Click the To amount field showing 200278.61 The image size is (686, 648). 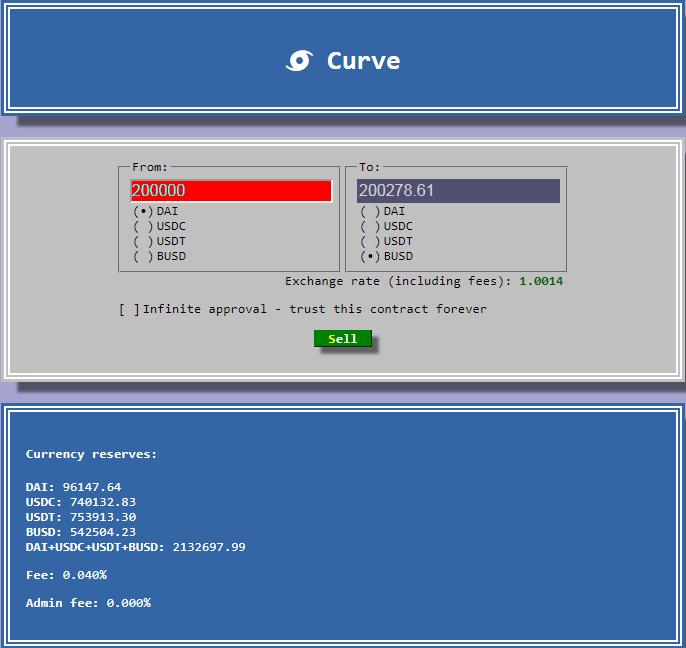[x=458, y=191]
